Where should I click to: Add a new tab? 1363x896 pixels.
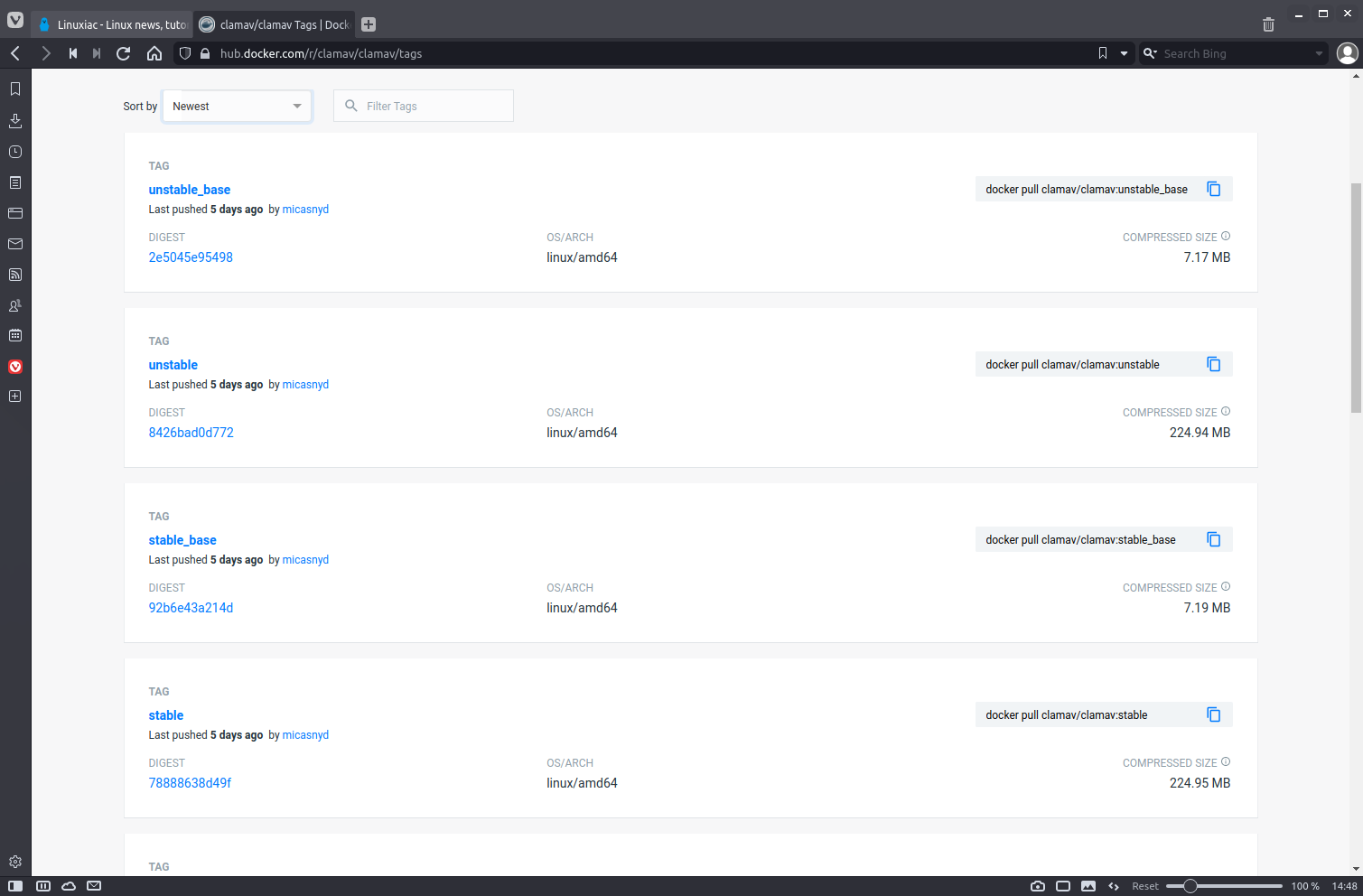369,24
